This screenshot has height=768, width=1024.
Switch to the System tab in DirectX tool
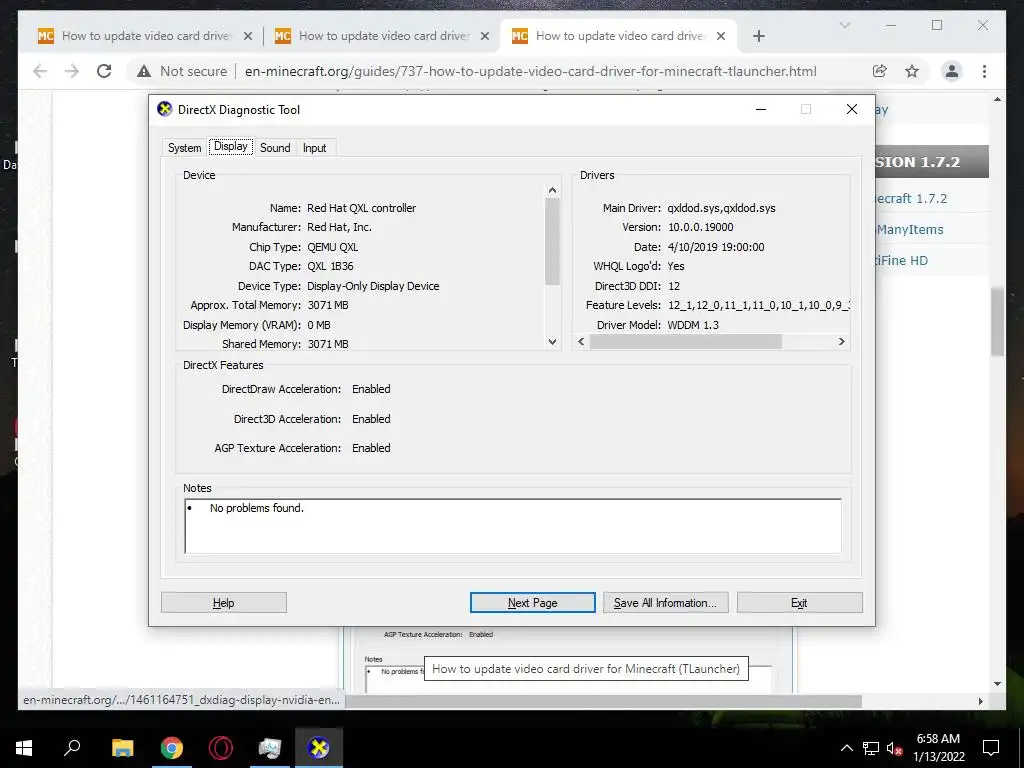[x=184, y=148]
